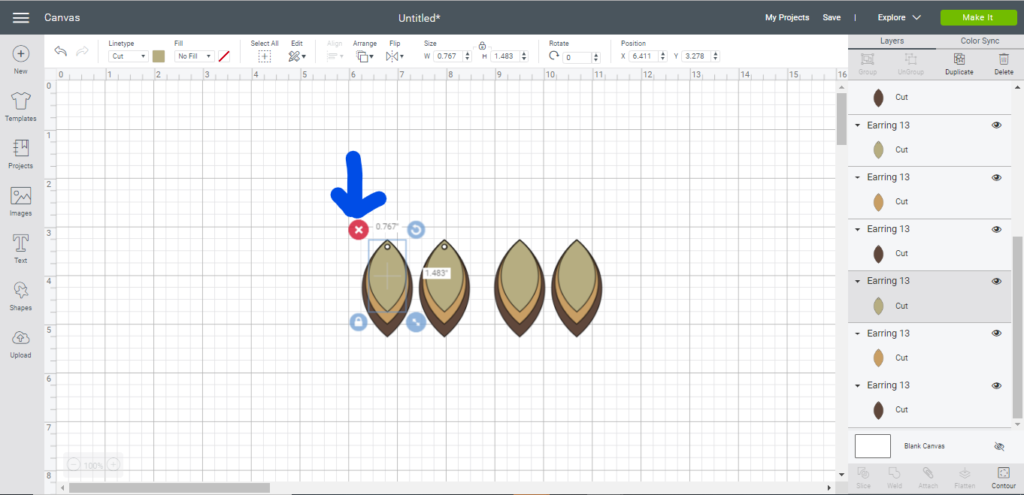Open the Edit scissors tool
Viewport: 1024px width, 495px height.
pos(296,57)
